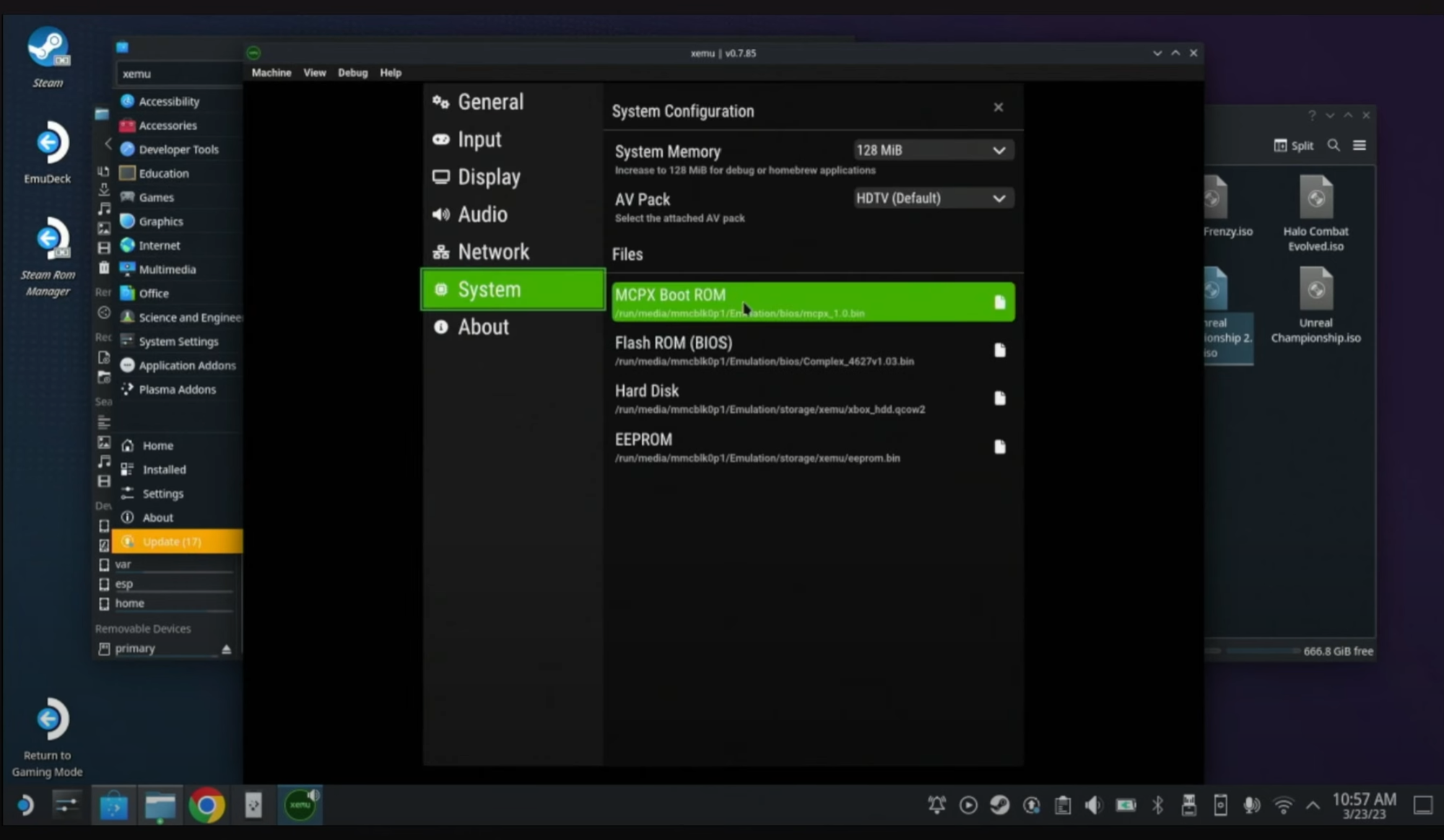This screenshot has width=1444, height=840.
Task: Click the xemu taskbar icon
Action: (x=300, y=805)
